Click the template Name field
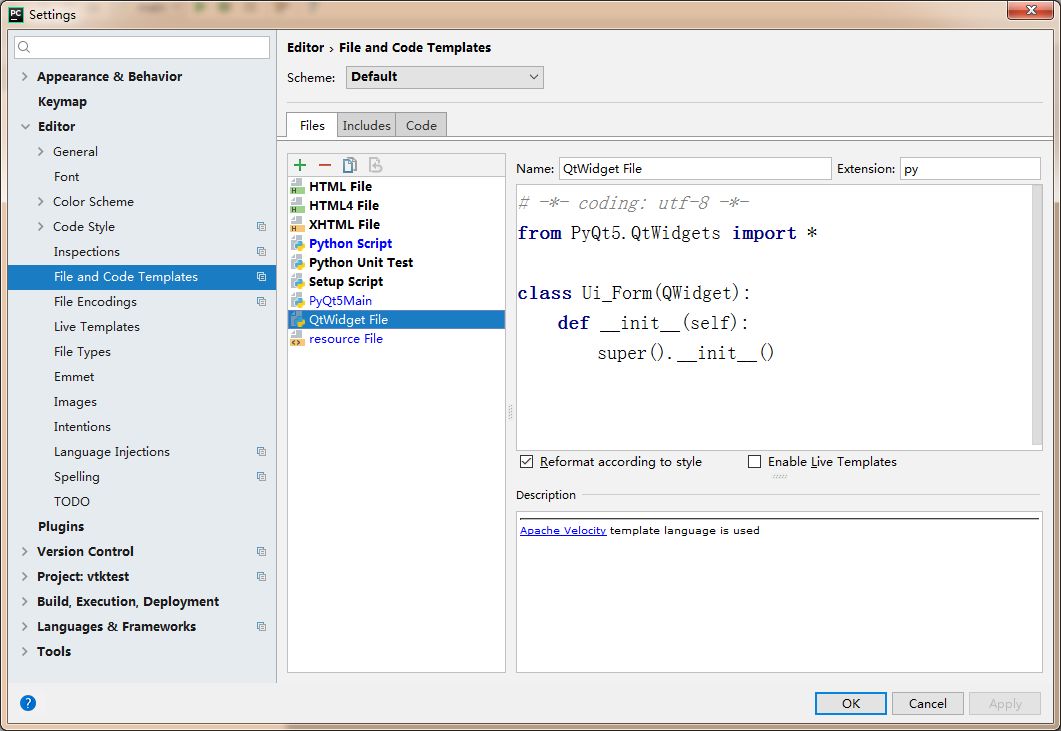Screen dimensions: 1061x731 695,169
